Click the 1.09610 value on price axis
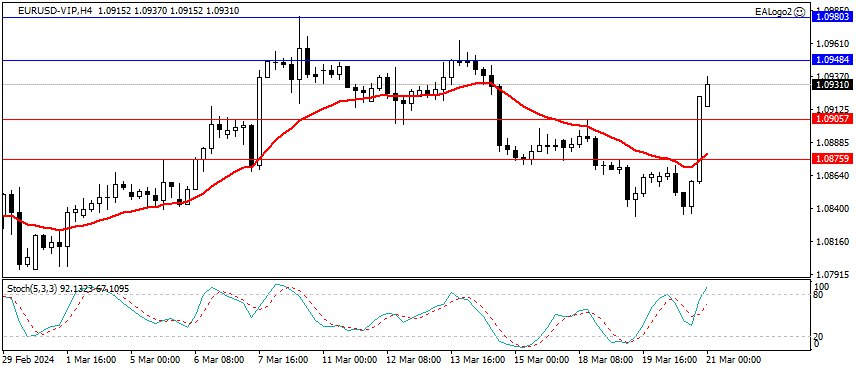The width and height of the screenshot is (856, 371). click(833, 44)
